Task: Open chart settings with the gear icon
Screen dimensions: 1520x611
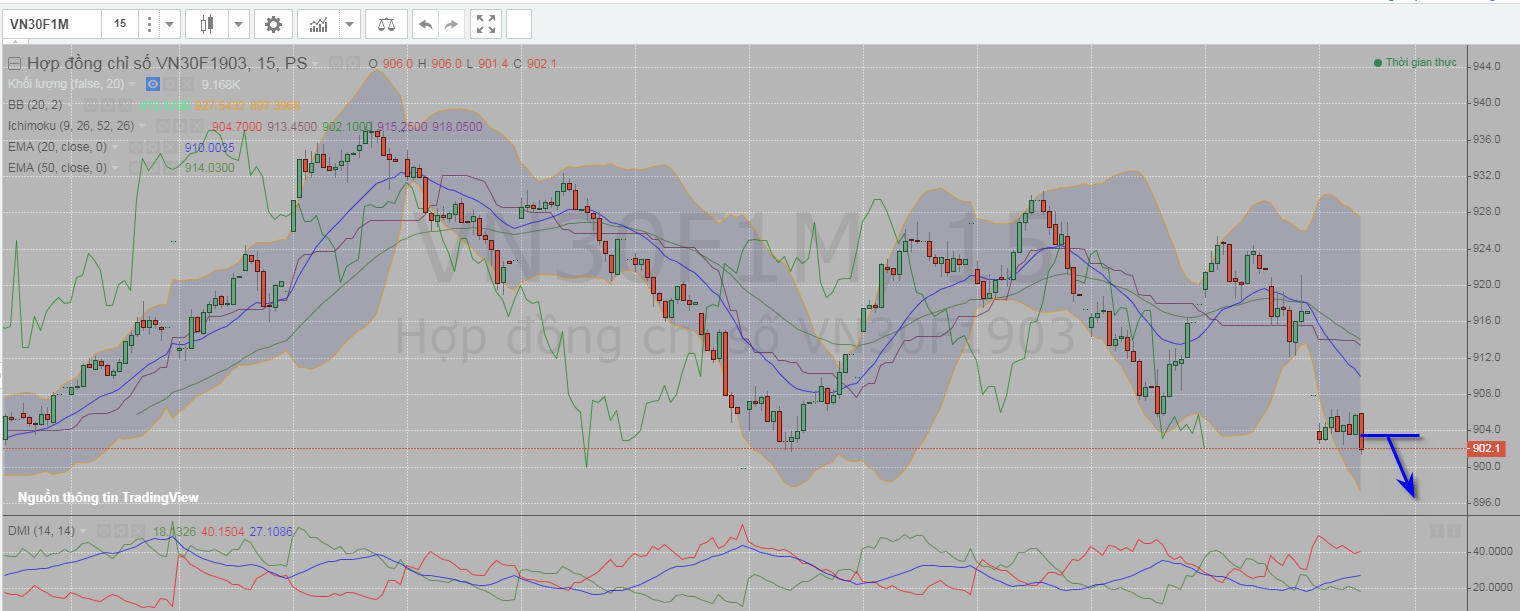Action: tap(273, 24)
